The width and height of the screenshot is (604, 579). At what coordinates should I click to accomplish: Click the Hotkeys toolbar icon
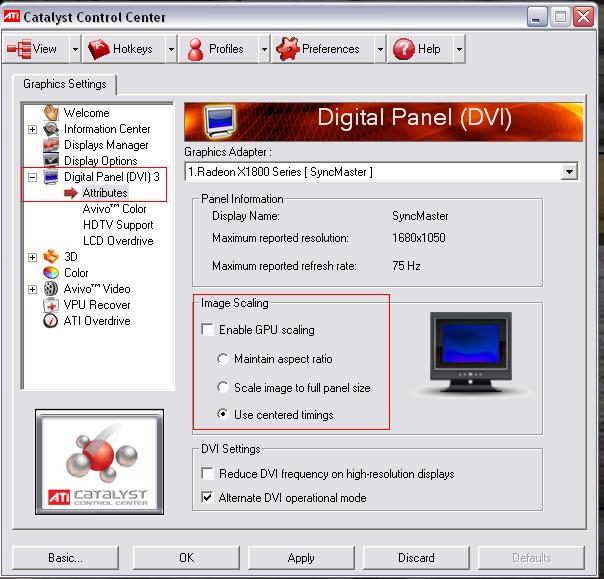[x=99, y=49]
